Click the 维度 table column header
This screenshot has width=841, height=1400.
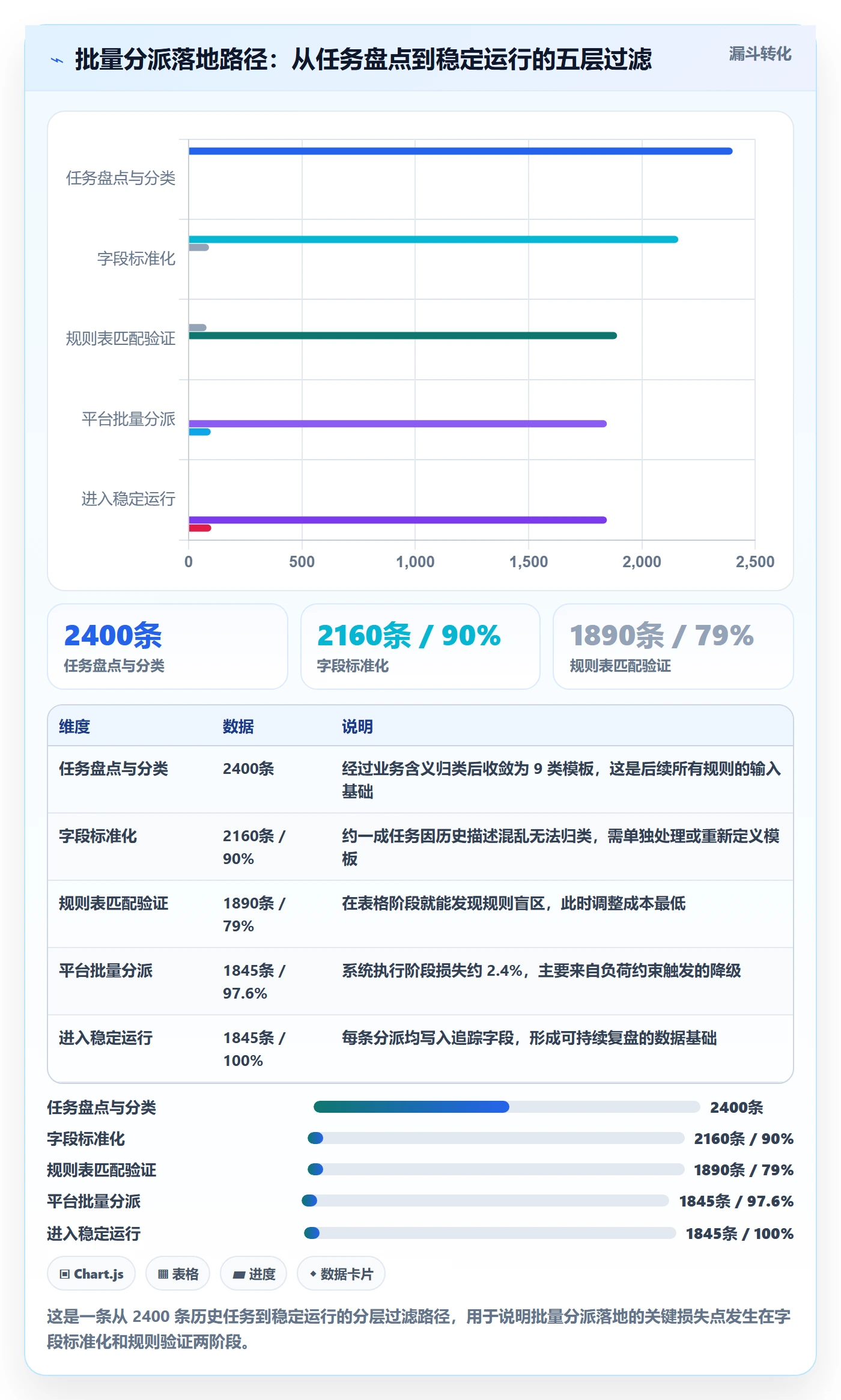coord(74,726)
